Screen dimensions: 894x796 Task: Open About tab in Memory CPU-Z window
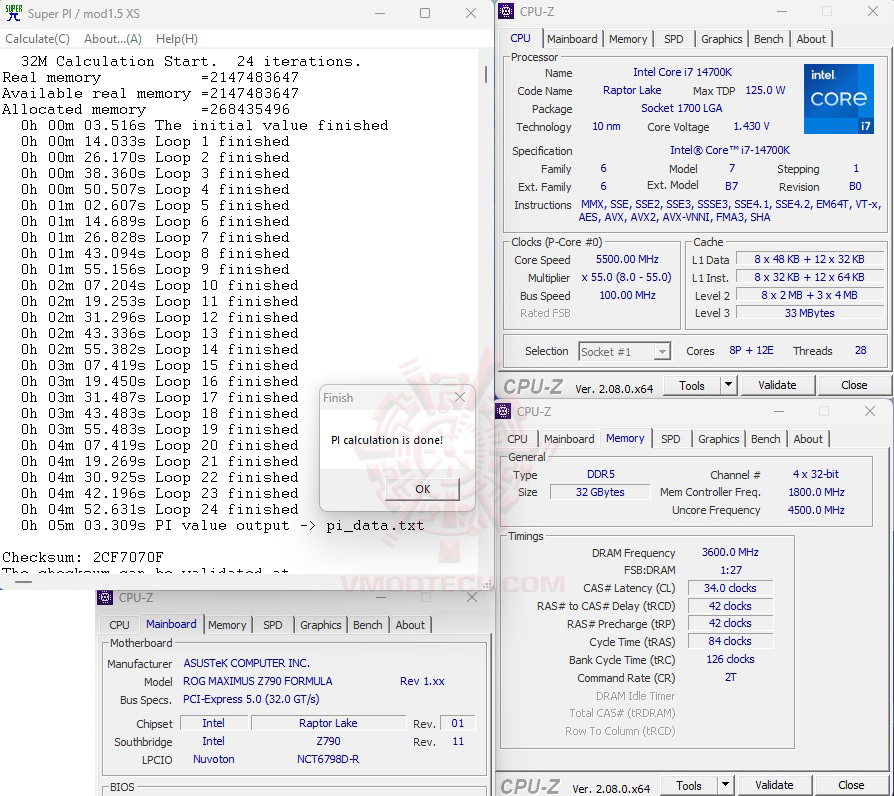[808, 439]
